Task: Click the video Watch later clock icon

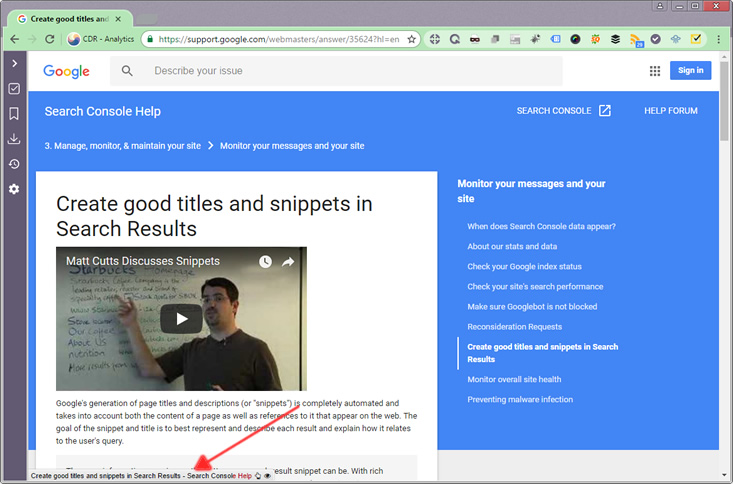Action: 265,261
